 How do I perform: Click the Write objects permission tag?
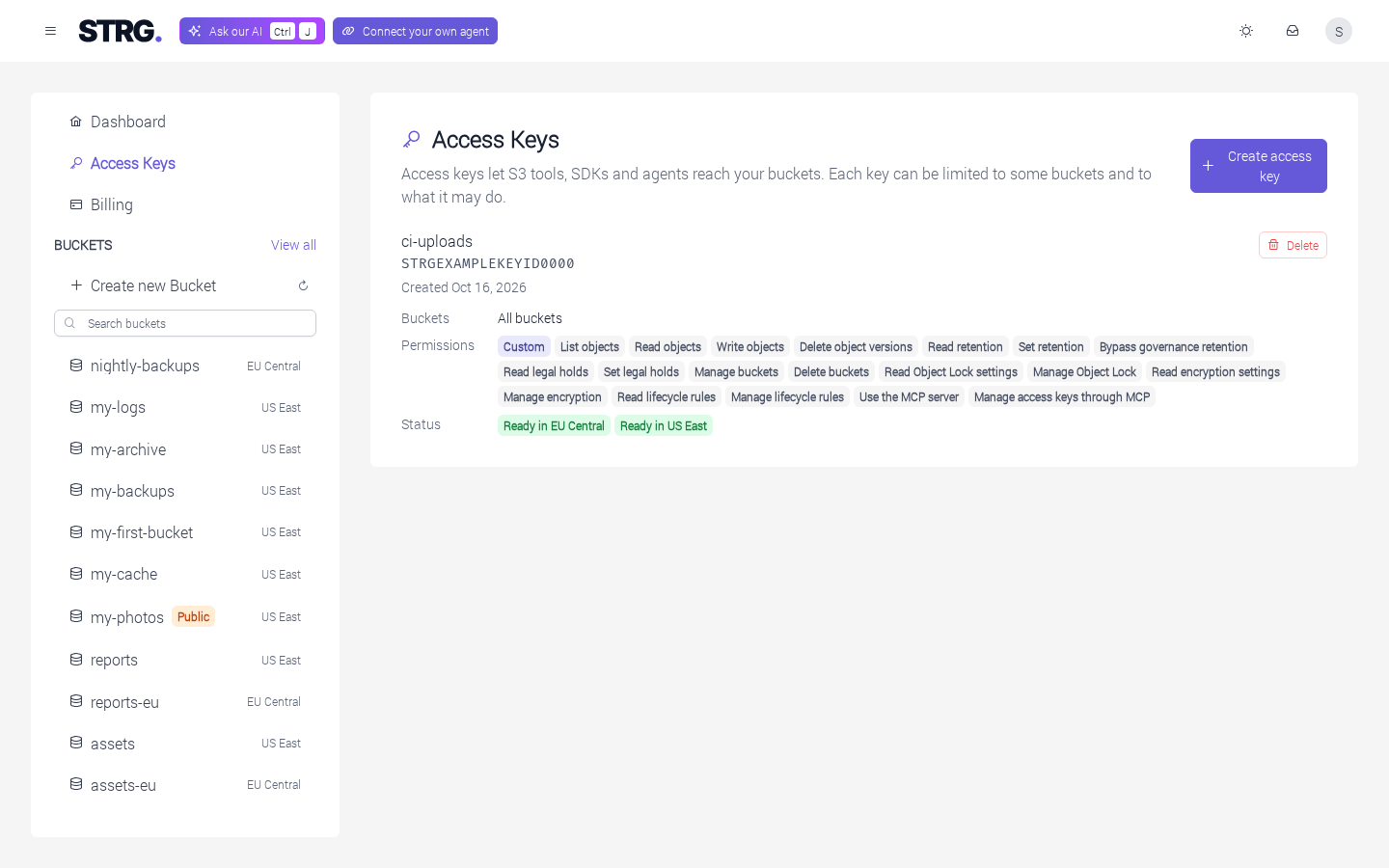750,346
